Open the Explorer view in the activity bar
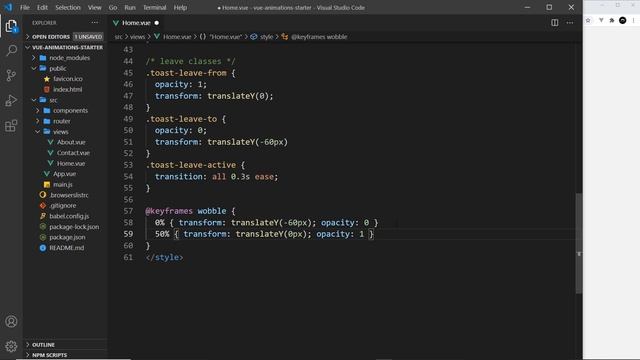Viewport: 640px width, 360px height. (x=11, y=27)
